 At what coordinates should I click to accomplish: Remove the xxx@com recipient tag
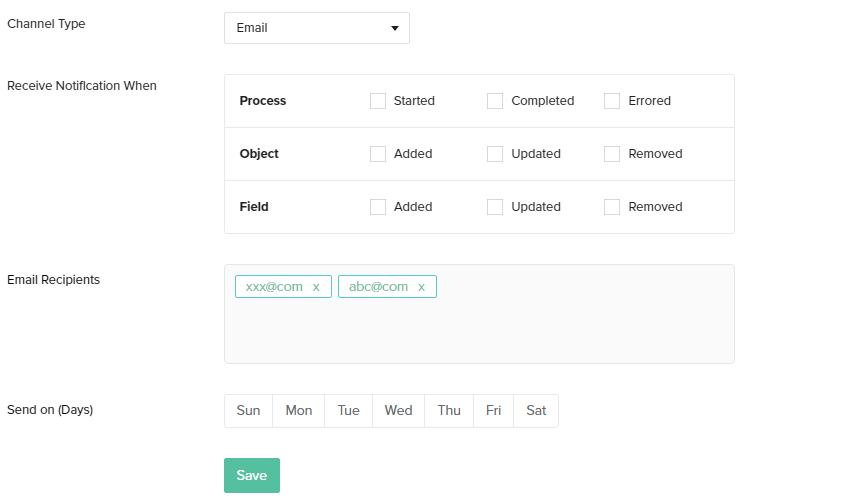coord(316,287)
